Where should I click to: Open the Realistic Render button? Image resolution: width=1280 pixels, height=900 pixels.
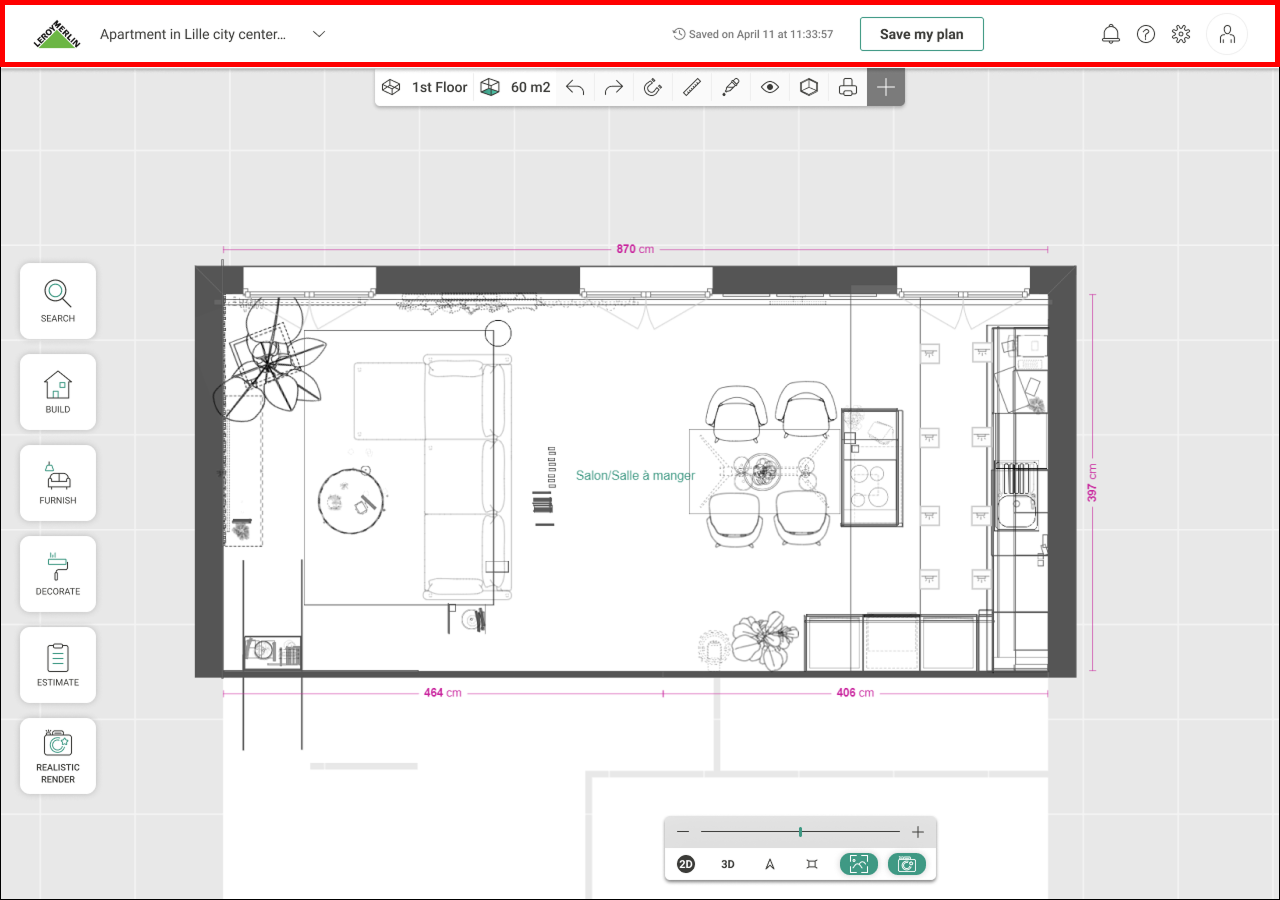(58, 756)
